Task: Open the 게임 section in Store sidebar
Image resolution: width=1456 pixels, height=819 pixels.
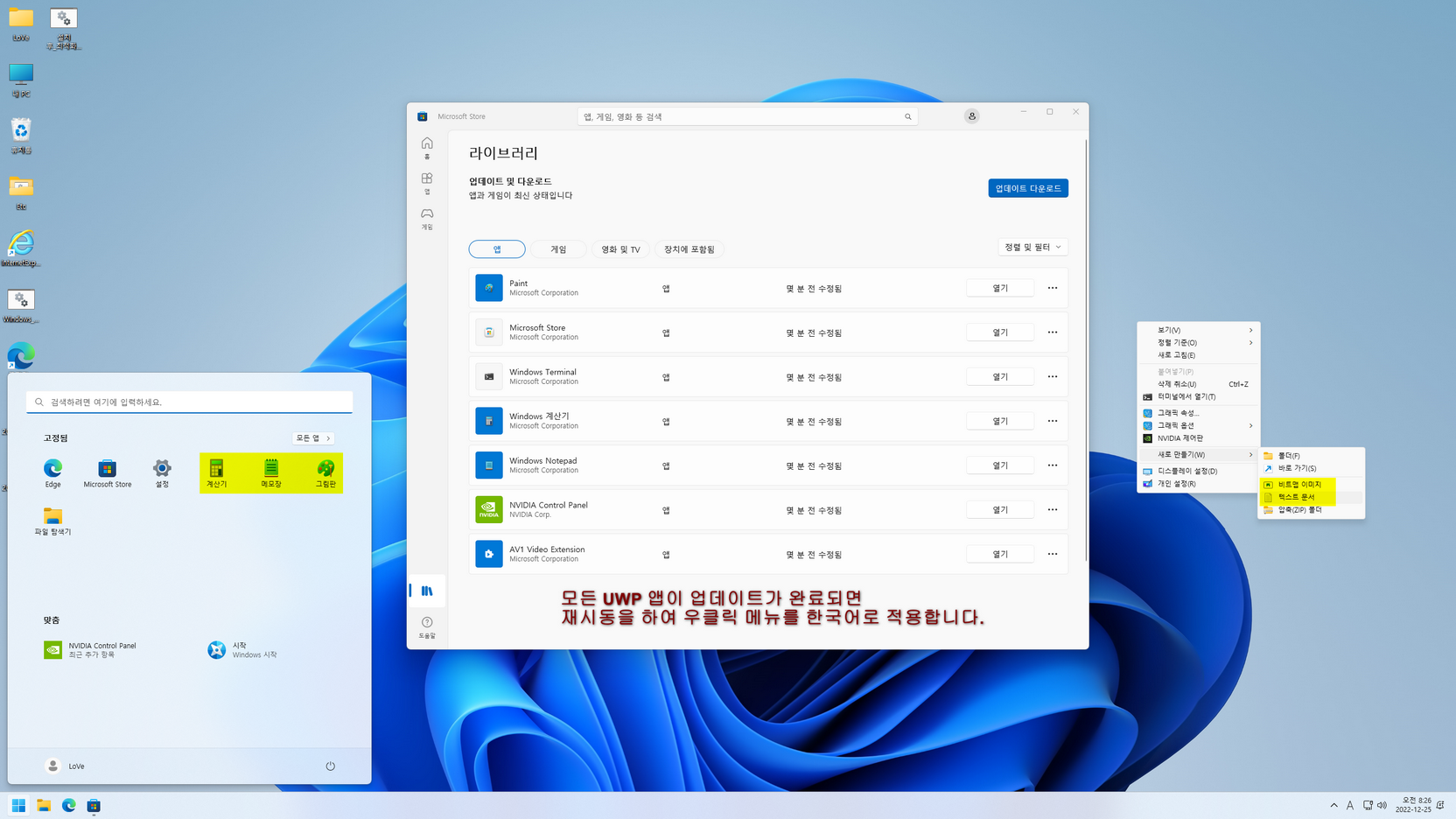Action: 427,218
